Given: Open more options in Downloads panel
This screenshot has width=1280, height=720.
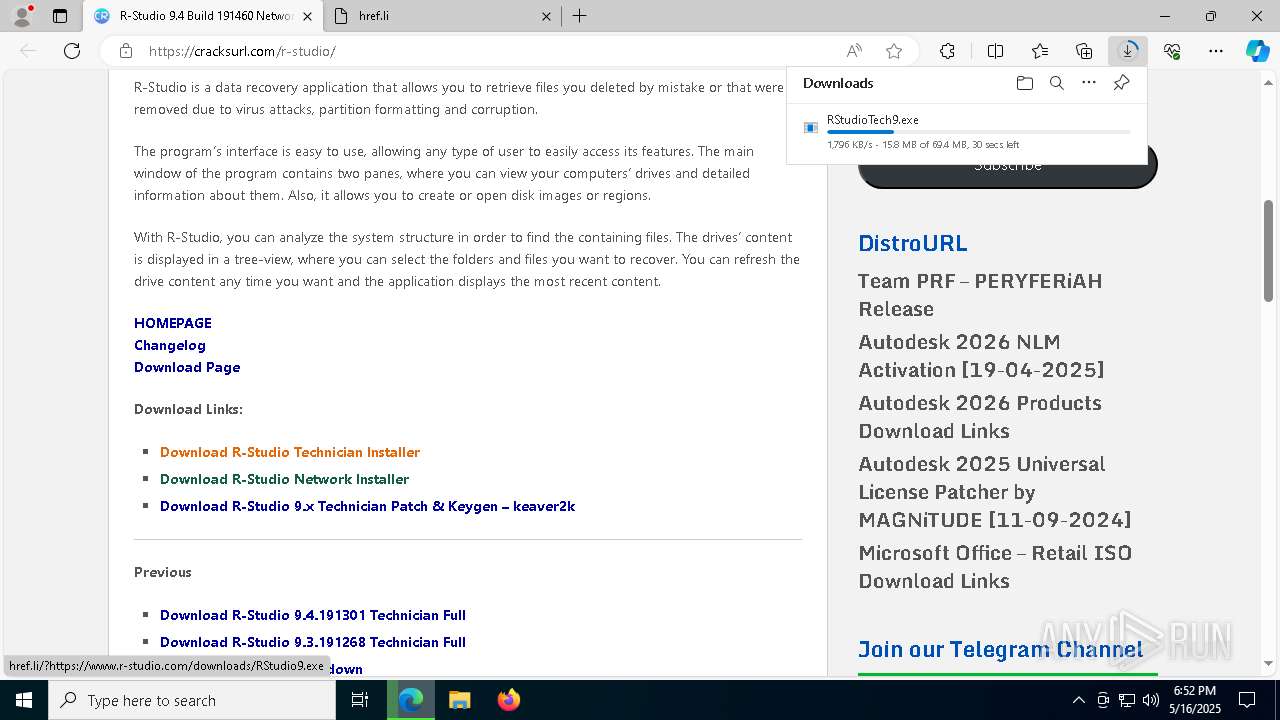Looking at the screenshot, I should 1089,83.
